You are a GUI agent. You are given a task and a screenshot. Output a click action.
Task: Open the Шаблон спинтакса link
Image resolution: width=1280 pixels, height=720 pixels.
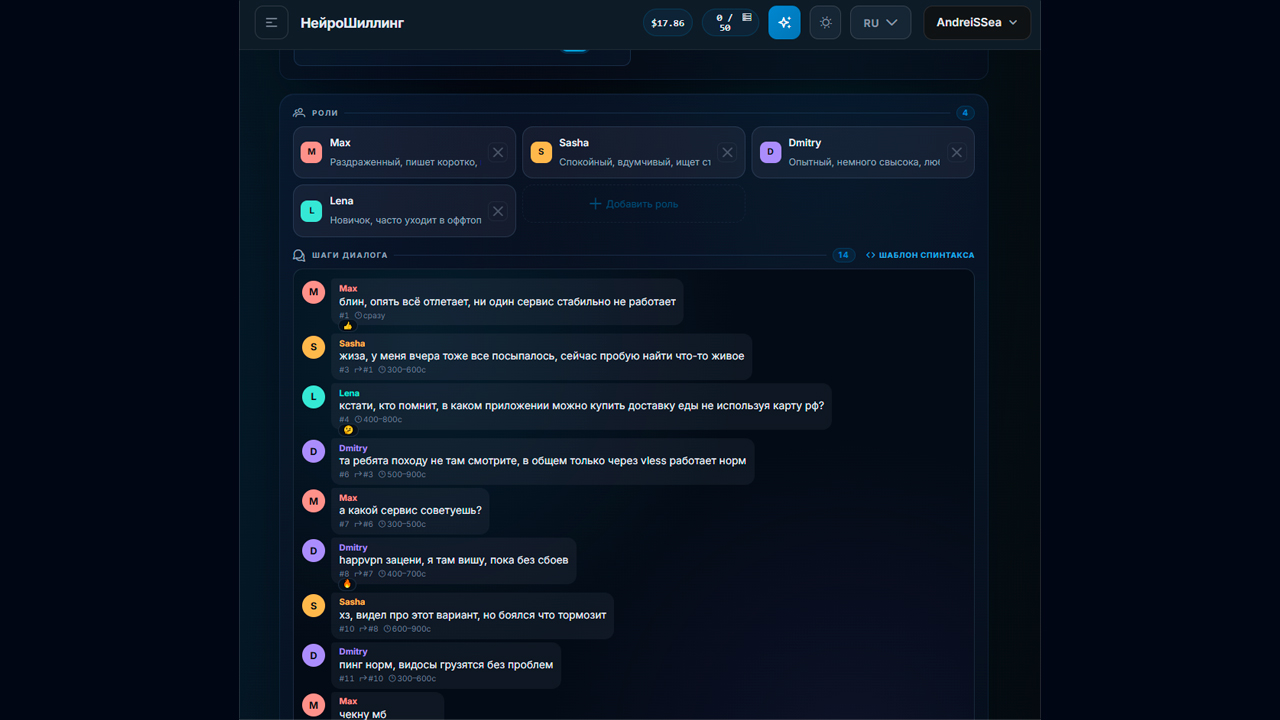click(920, 255)
